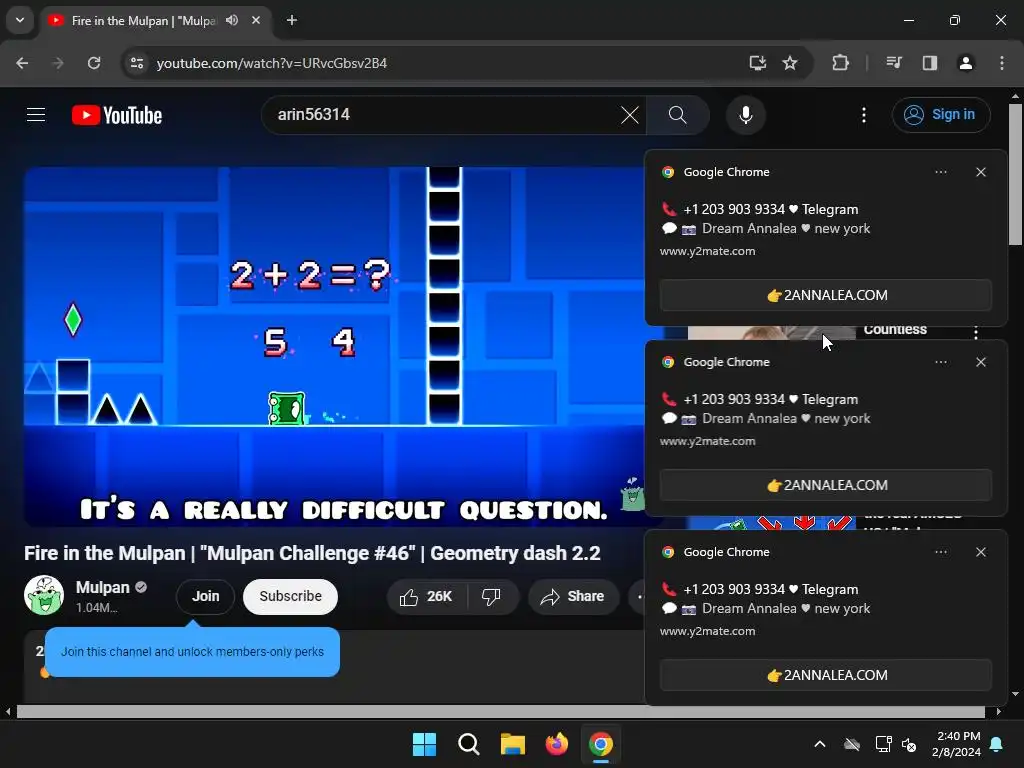Screen dimensions: 1024x768
Task: Open the Windows notification bell
Action: click(997, 744)
